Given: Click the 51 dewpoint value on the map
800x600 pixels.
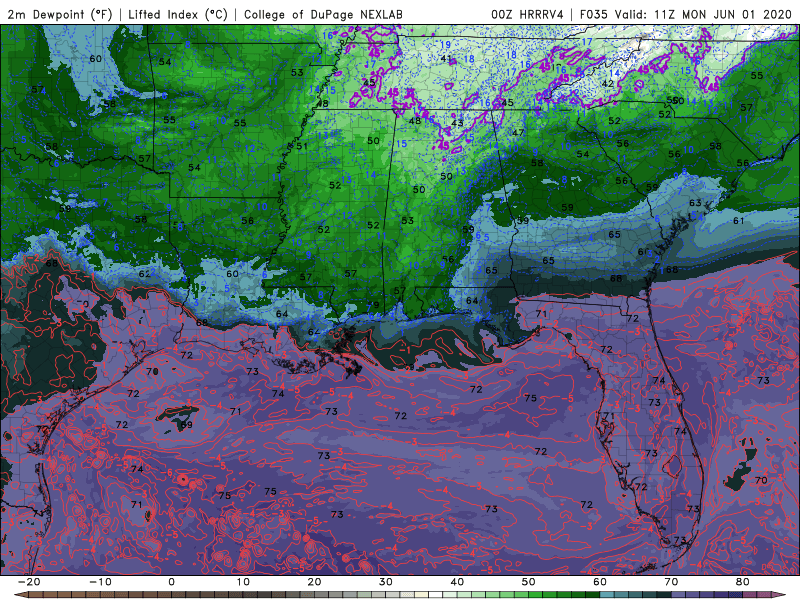Looking at the screenshot, I should 302,146.
